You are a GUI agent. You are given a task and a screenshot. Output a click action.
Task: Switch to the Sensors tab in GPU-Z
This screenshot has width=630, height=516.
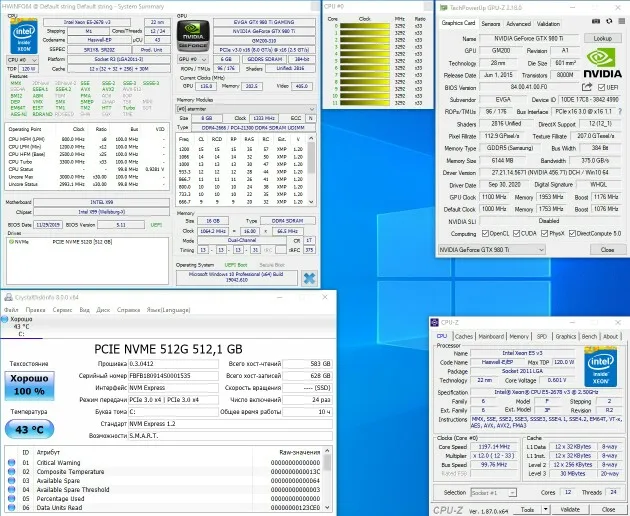[491, 24]
